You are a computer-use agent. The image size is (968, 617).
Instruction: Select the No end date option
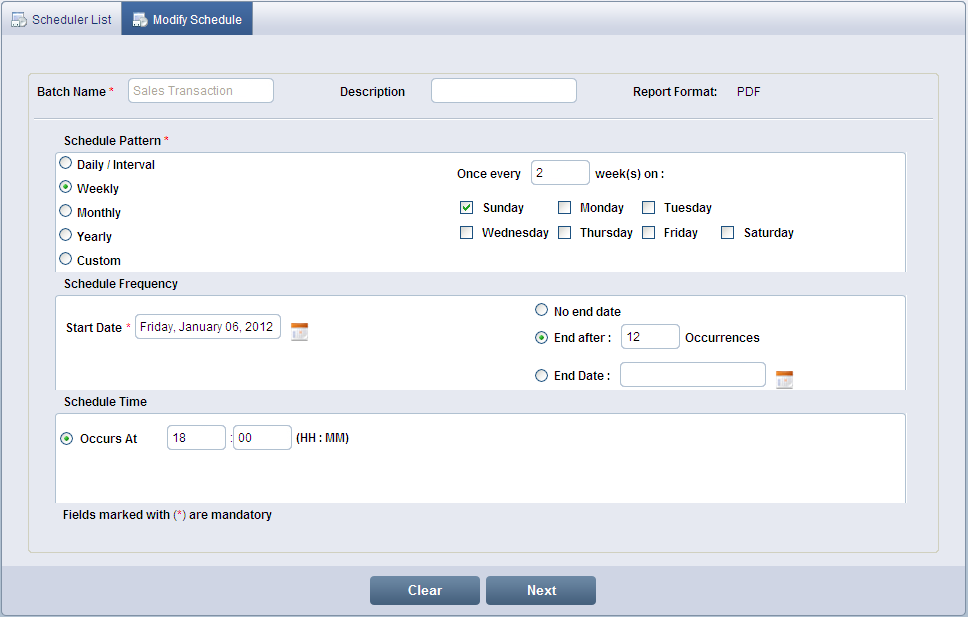click(542, 310)
